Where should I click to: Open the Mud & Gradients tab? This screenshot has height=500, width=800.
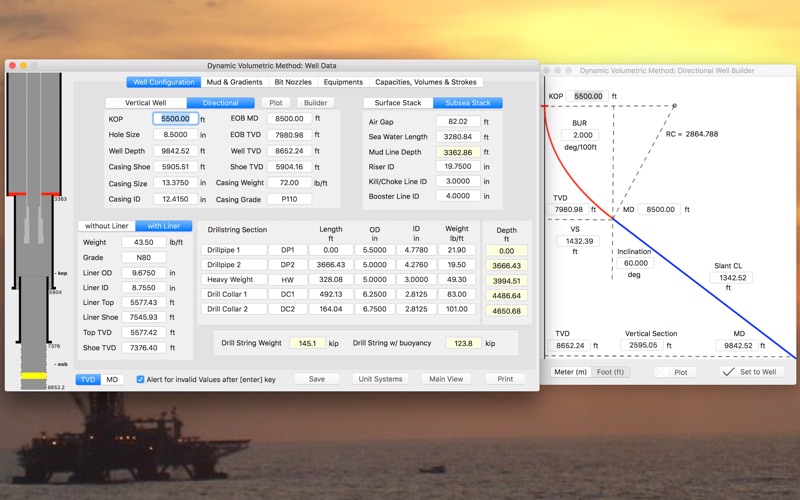click(234, 82)
